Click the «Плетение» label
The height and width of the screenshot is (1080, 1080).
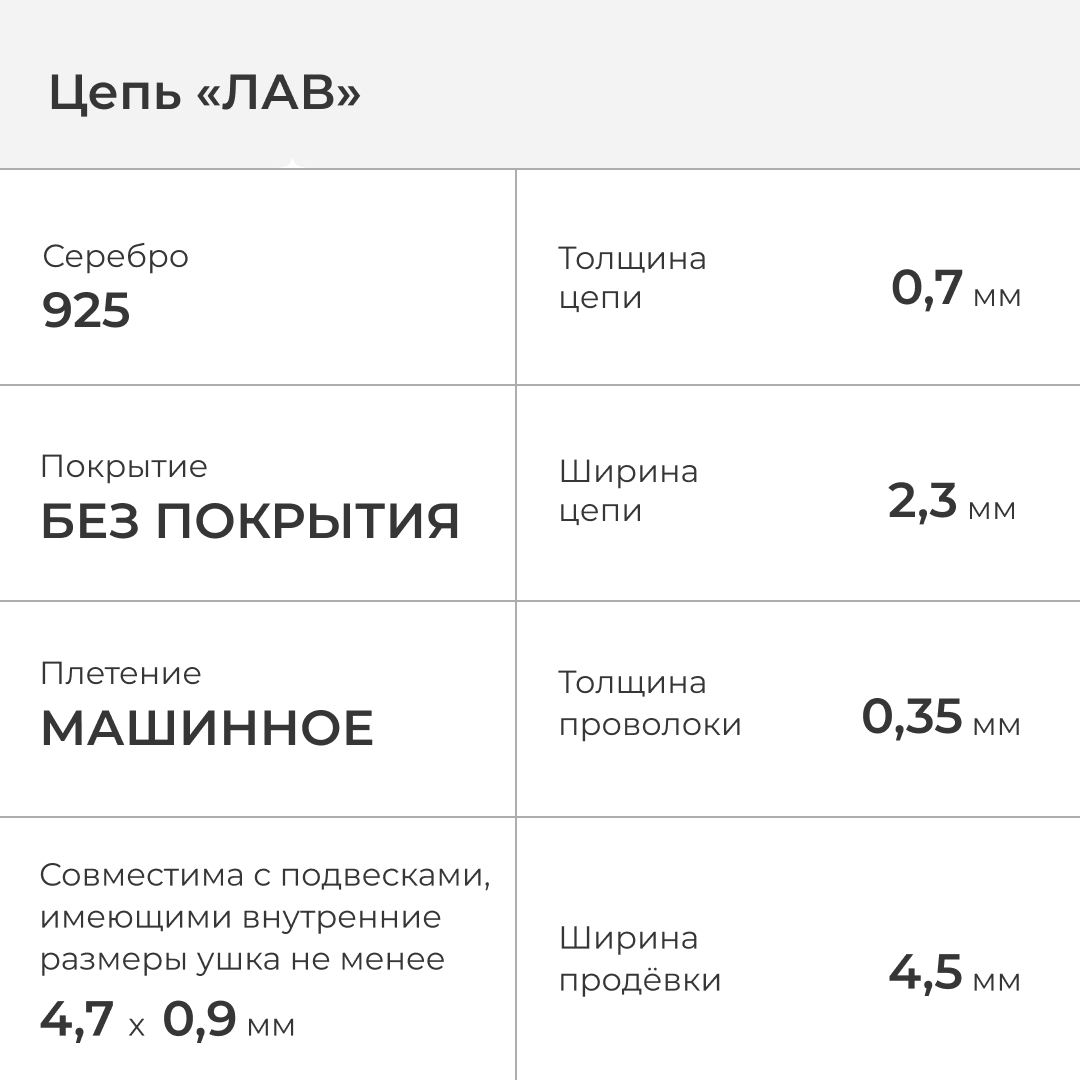pos(121,674)
